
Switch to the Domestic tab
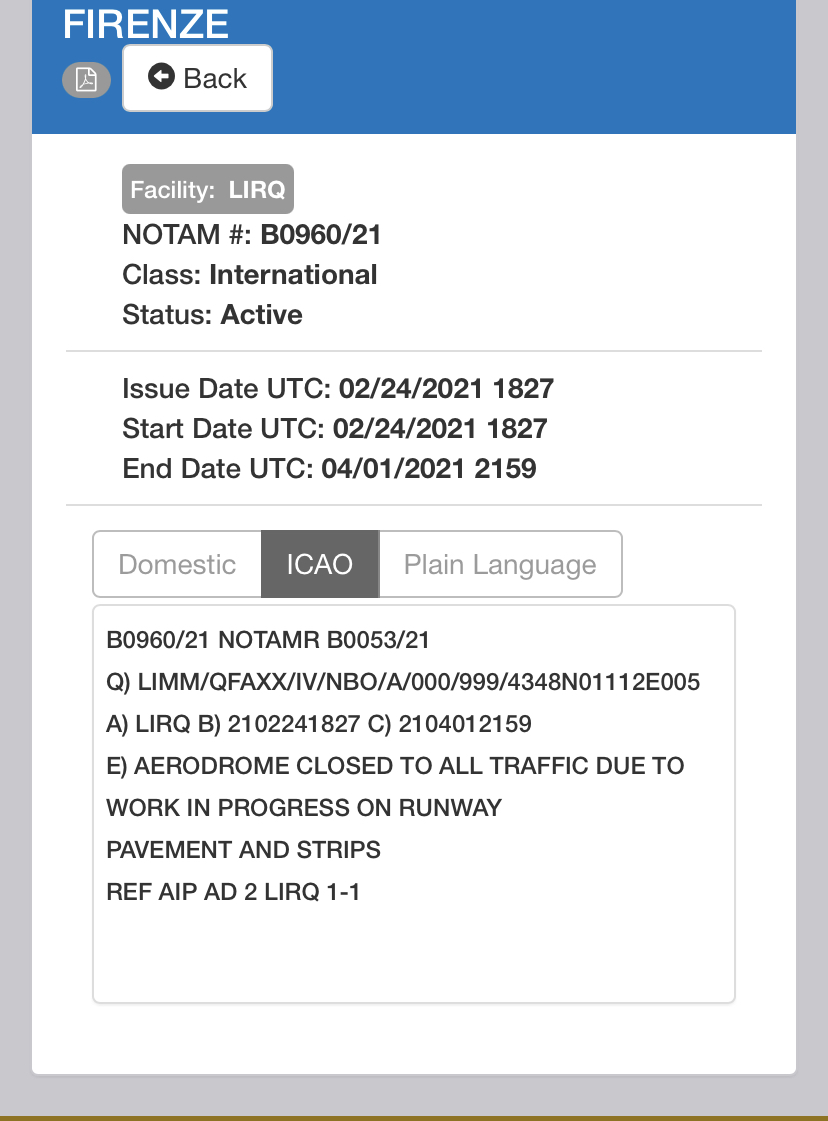click(177, 564)
